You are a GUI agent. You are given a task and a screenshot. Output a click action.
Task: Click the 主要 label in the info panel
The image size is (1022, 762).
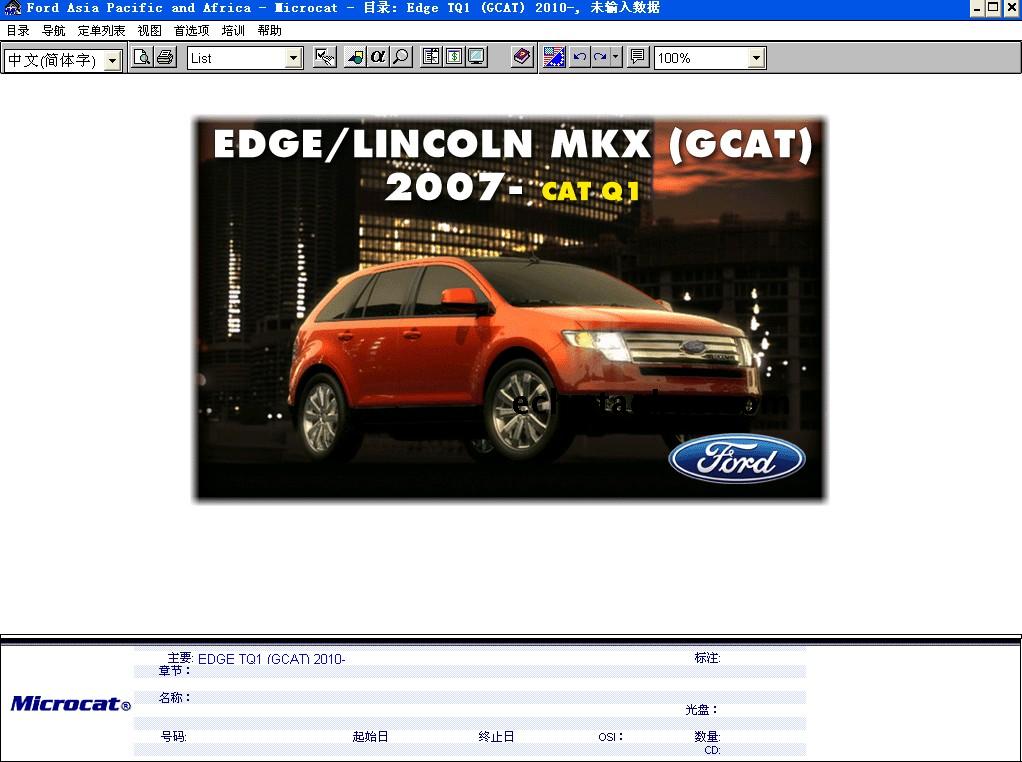coord(180,658)
